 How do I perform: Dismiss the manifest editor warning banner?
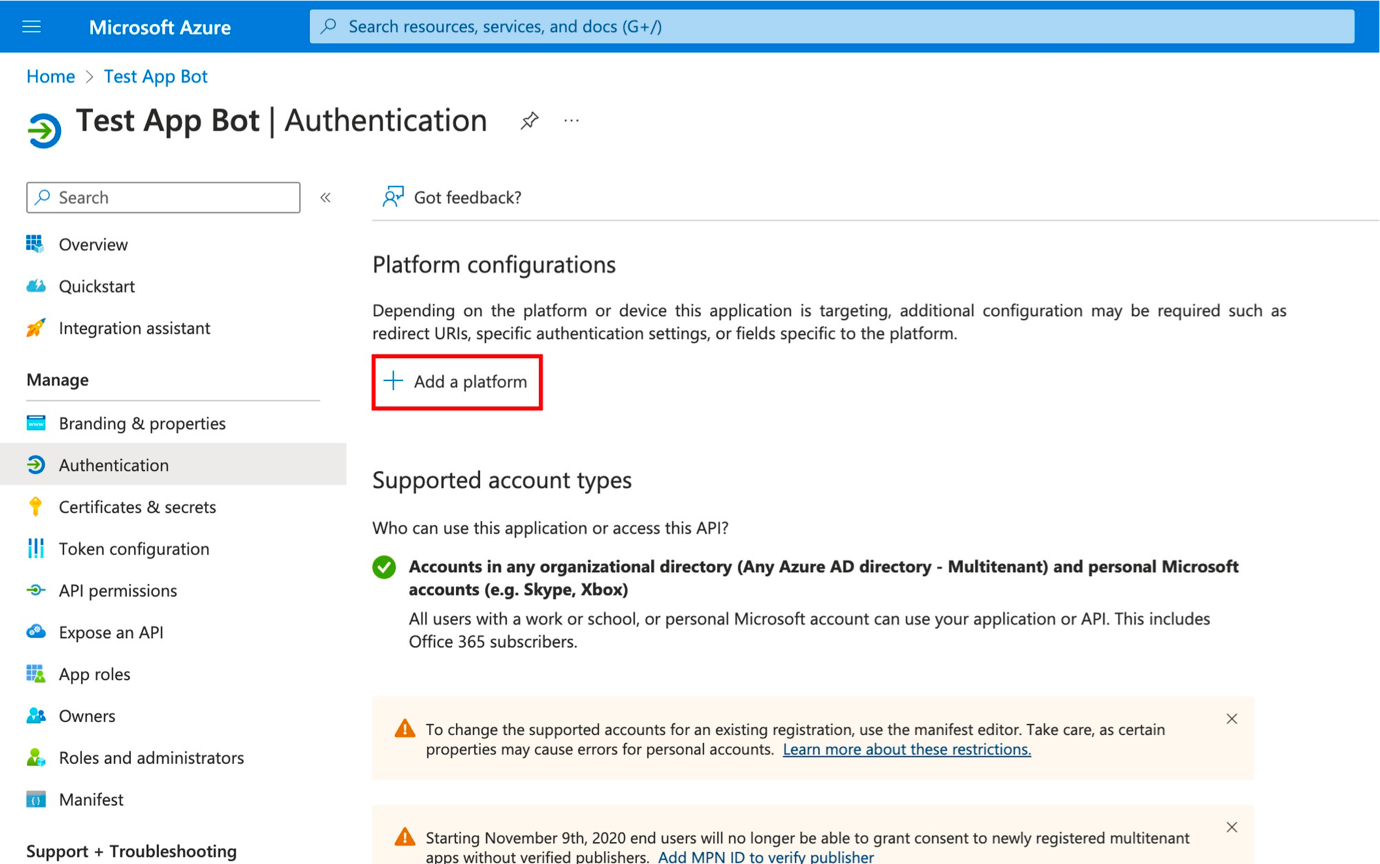click(x=1232, y=719)
